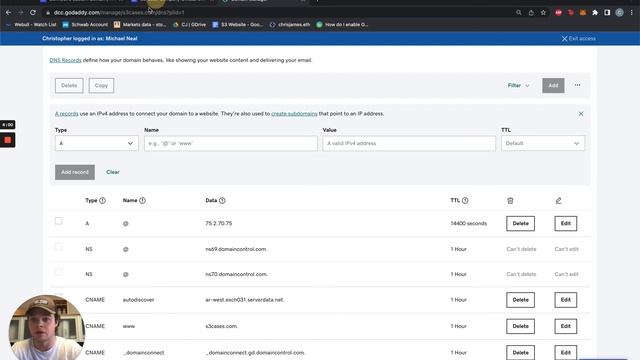Image resolution: width=640 pixels, height=360 pixels.
Task: Toggle the browser side panel icon
Action: click(607, 13)
